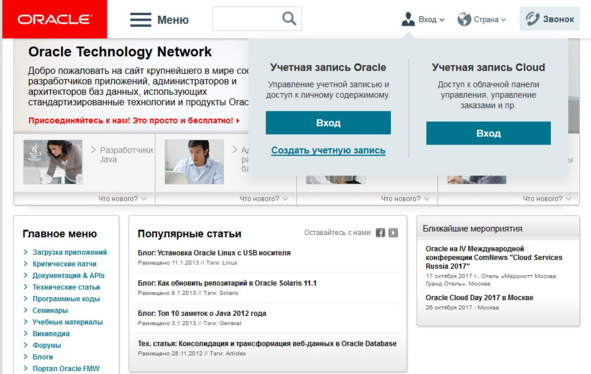
Task: Open Википедия menu item
Action: click(x=51, y=334)
